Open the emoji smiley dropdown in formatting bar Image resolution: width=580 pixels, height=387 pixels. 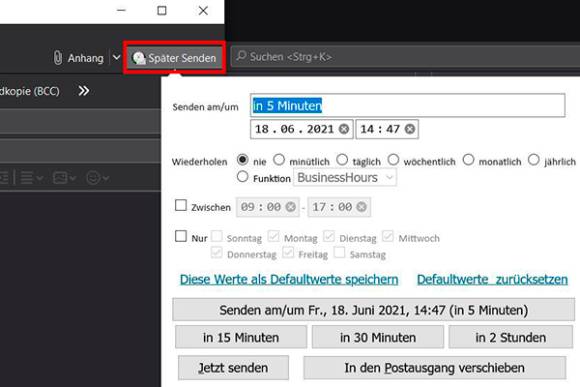(x=97, y=178)
